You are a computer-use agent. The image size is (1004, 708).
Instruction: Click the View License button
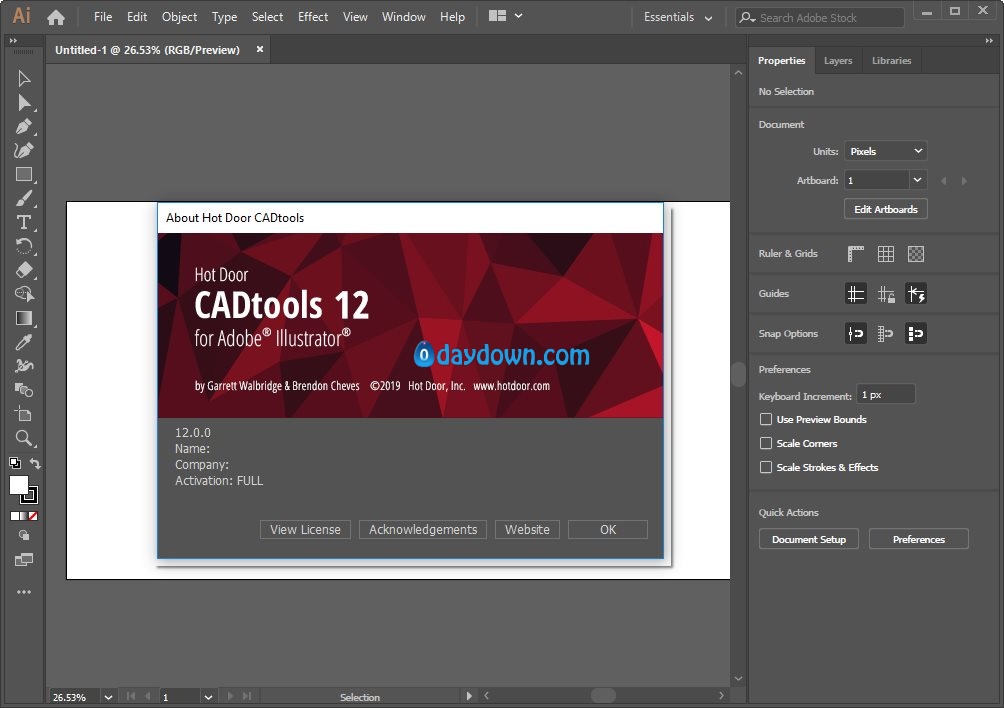pyautogui.click(x=305, y=530)
